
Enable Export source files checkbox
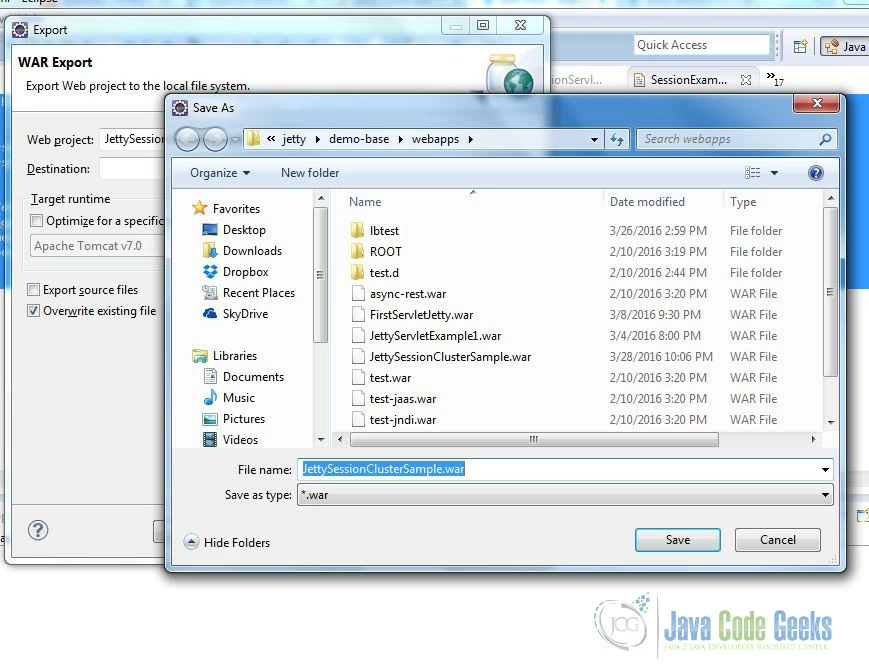[34, 289]
